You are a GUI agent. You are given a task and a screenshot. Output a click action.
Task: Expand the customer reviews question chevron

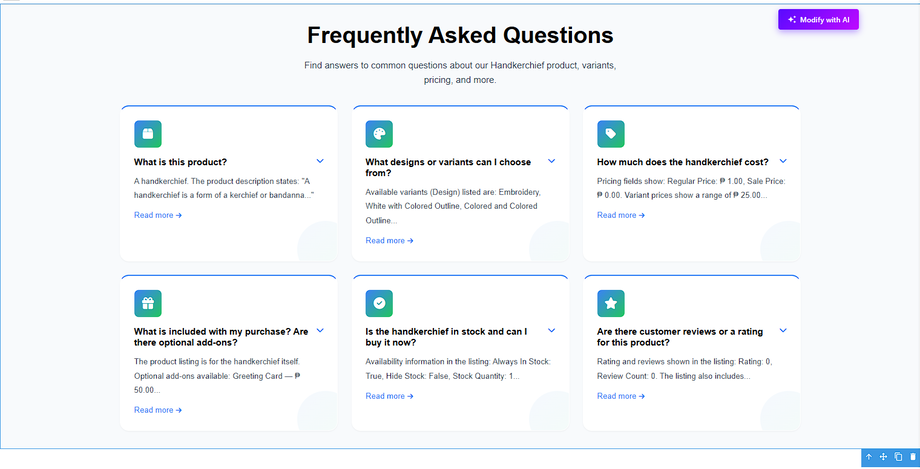coord(783,330)
